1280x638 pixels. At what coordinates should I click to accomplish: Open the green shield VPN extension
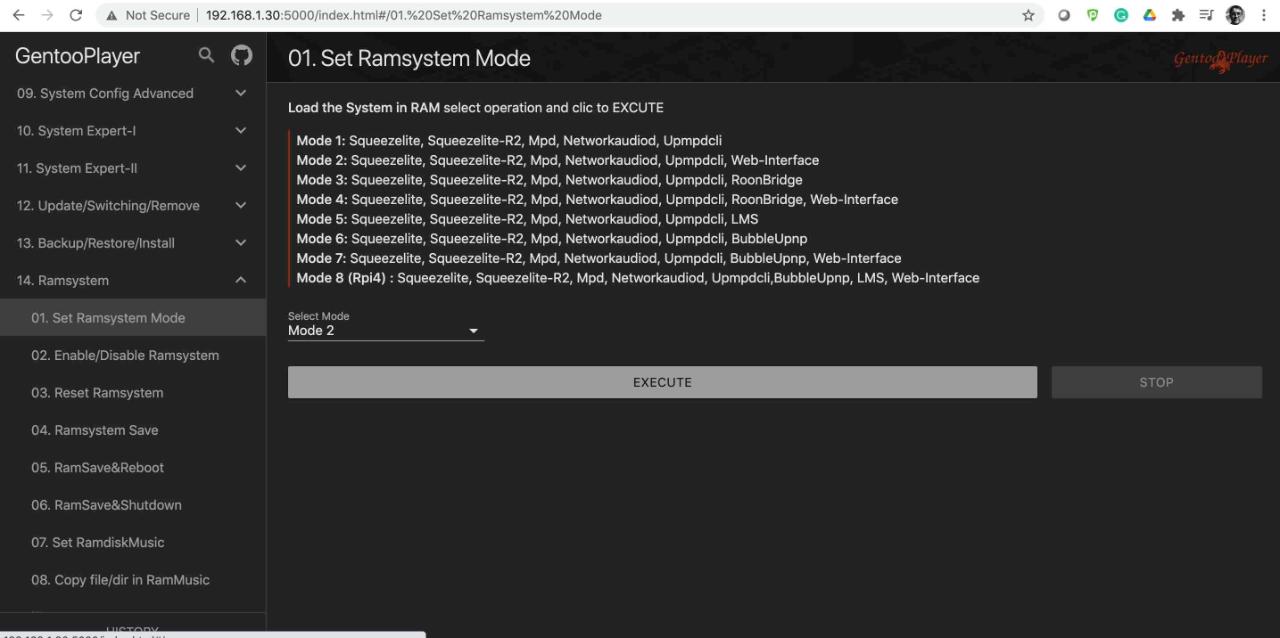tap(1093, 15)
